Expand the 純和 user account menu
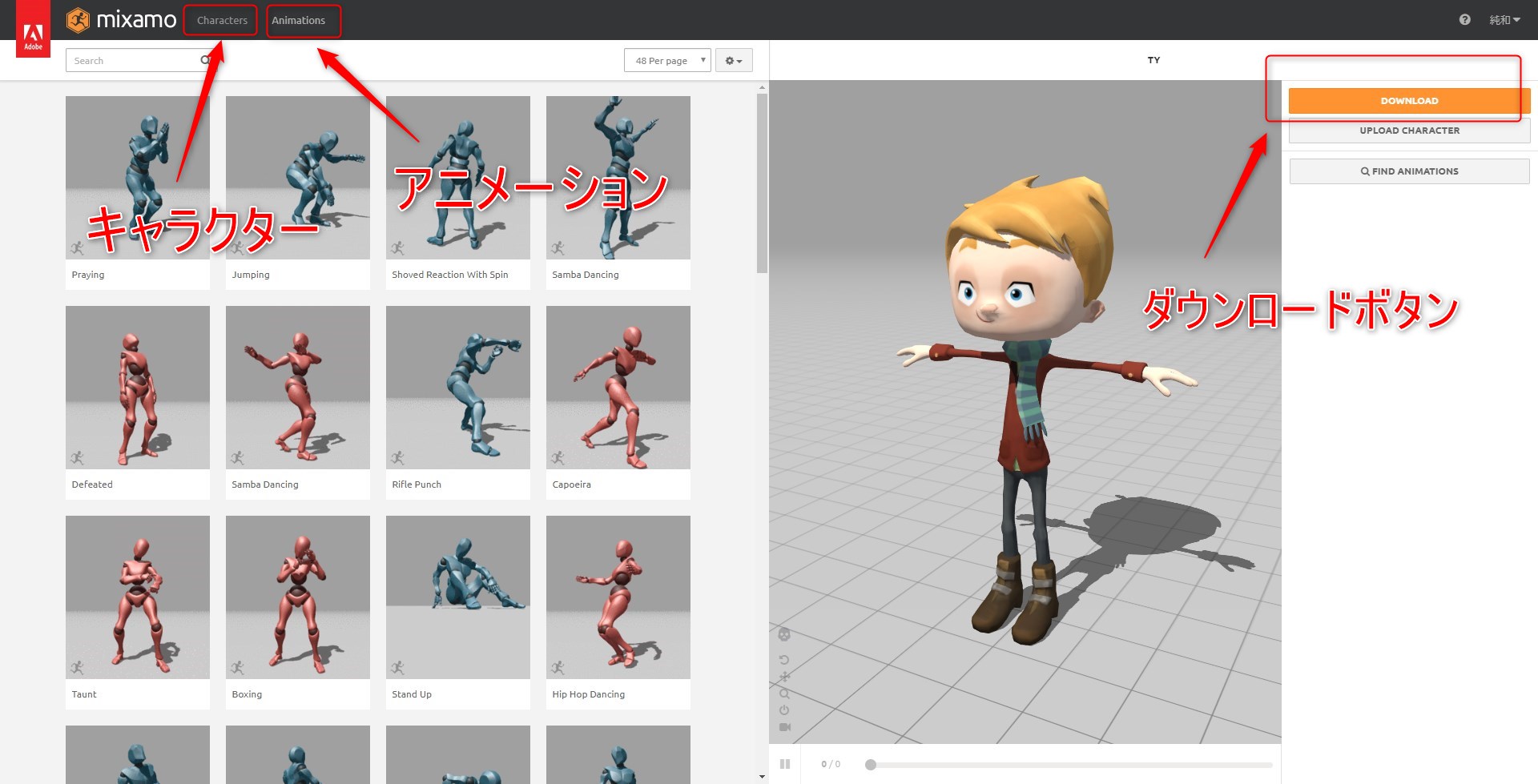 click(1504, 20)
